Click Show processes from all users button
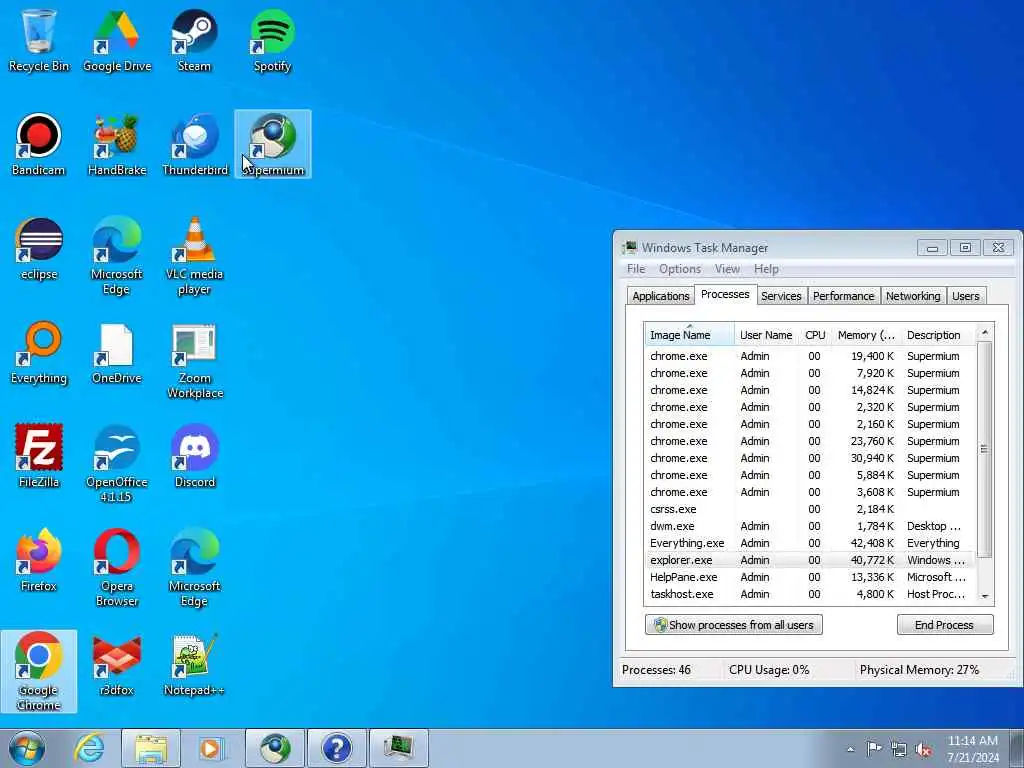This screenshot has height=768, width=1024. (733, 625)
